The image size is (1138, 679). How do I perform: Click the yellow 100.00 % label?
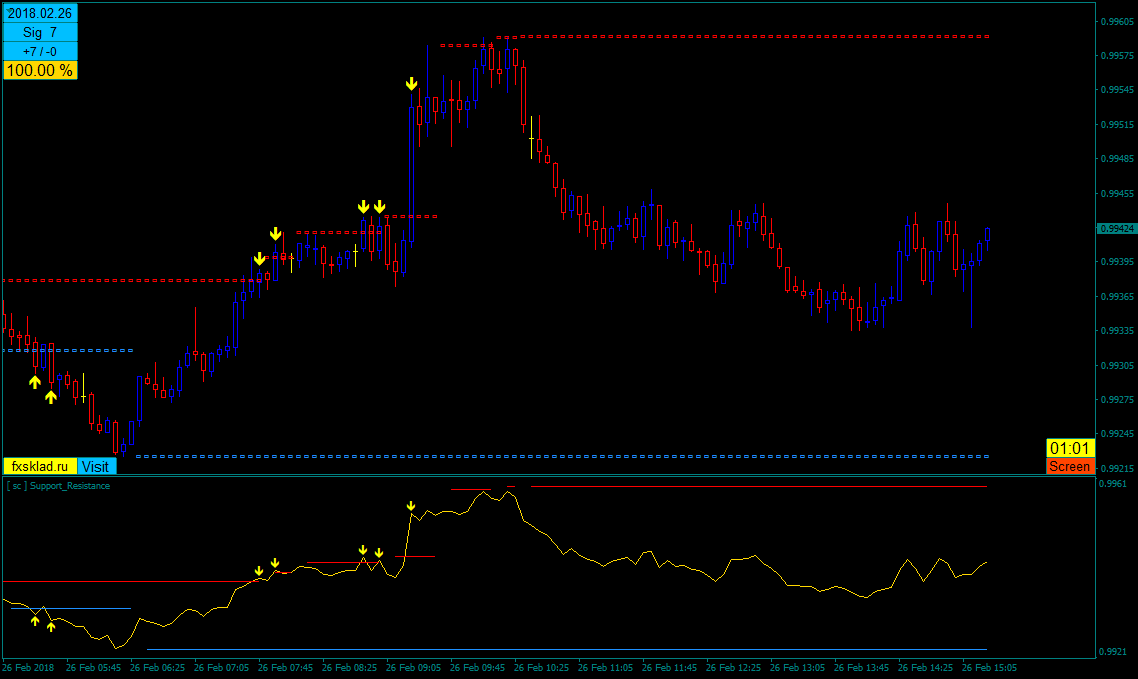pyautogui.click(x=40, y=70)
